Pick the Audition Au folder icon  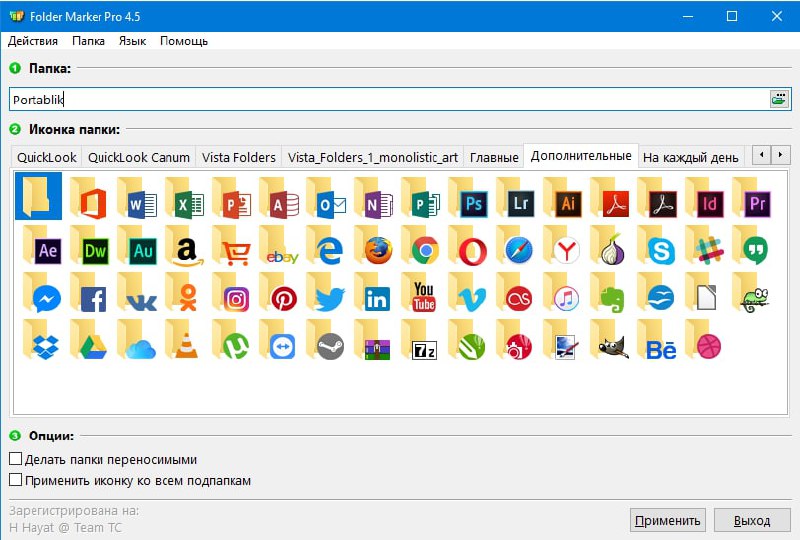point(137,246)
